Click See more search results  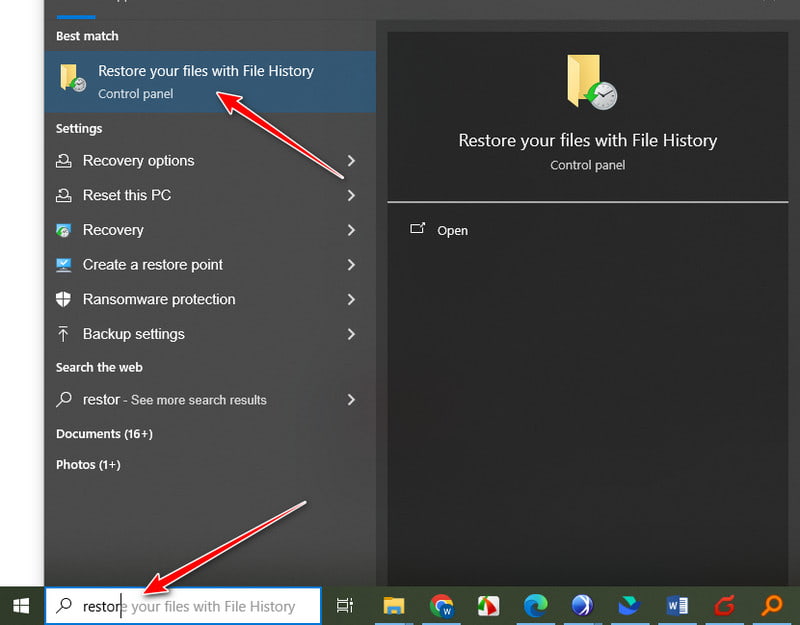click(176, 400)
